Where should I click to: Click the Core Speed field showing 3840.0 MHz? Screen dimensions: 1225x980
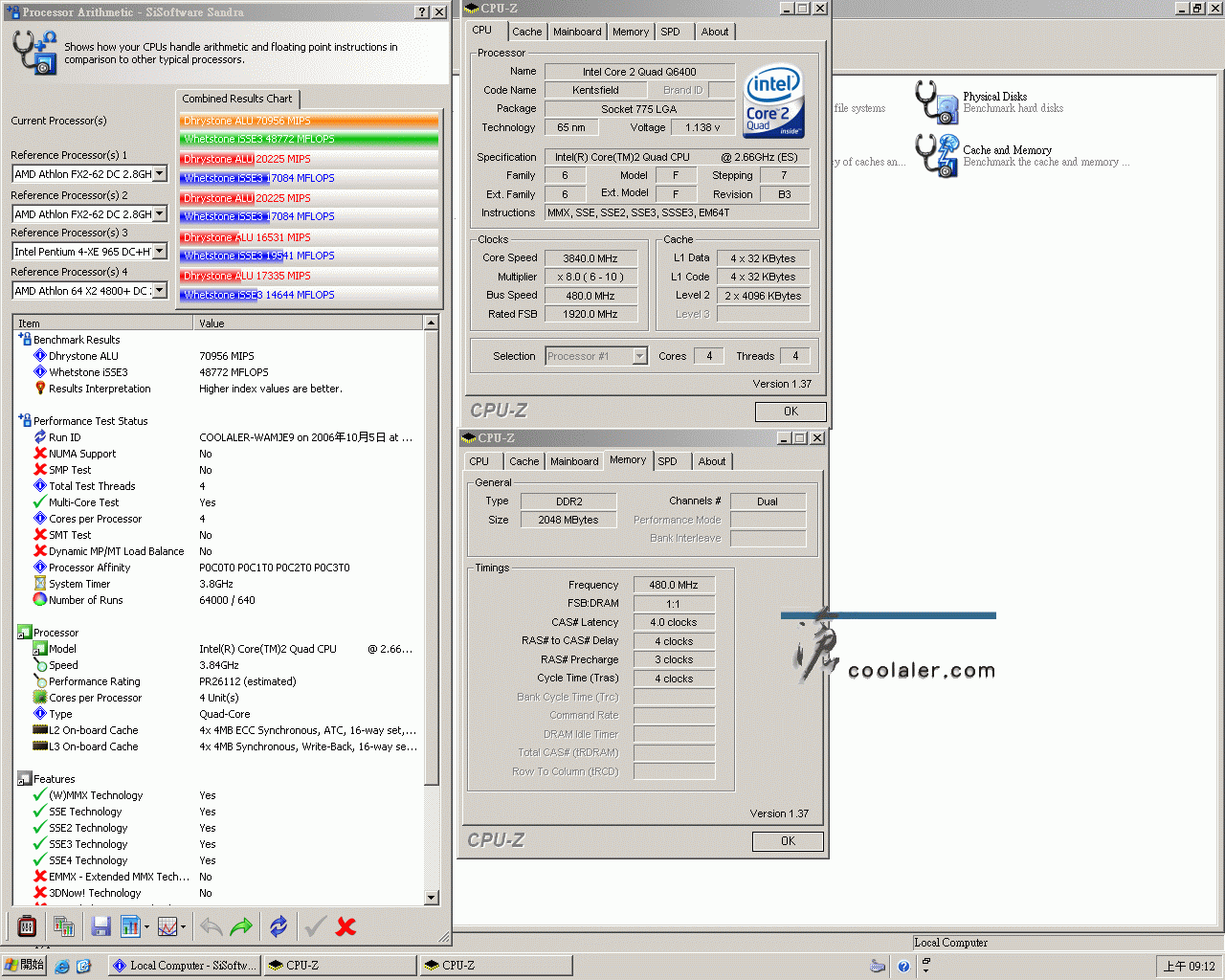click(x=590, y=258)
